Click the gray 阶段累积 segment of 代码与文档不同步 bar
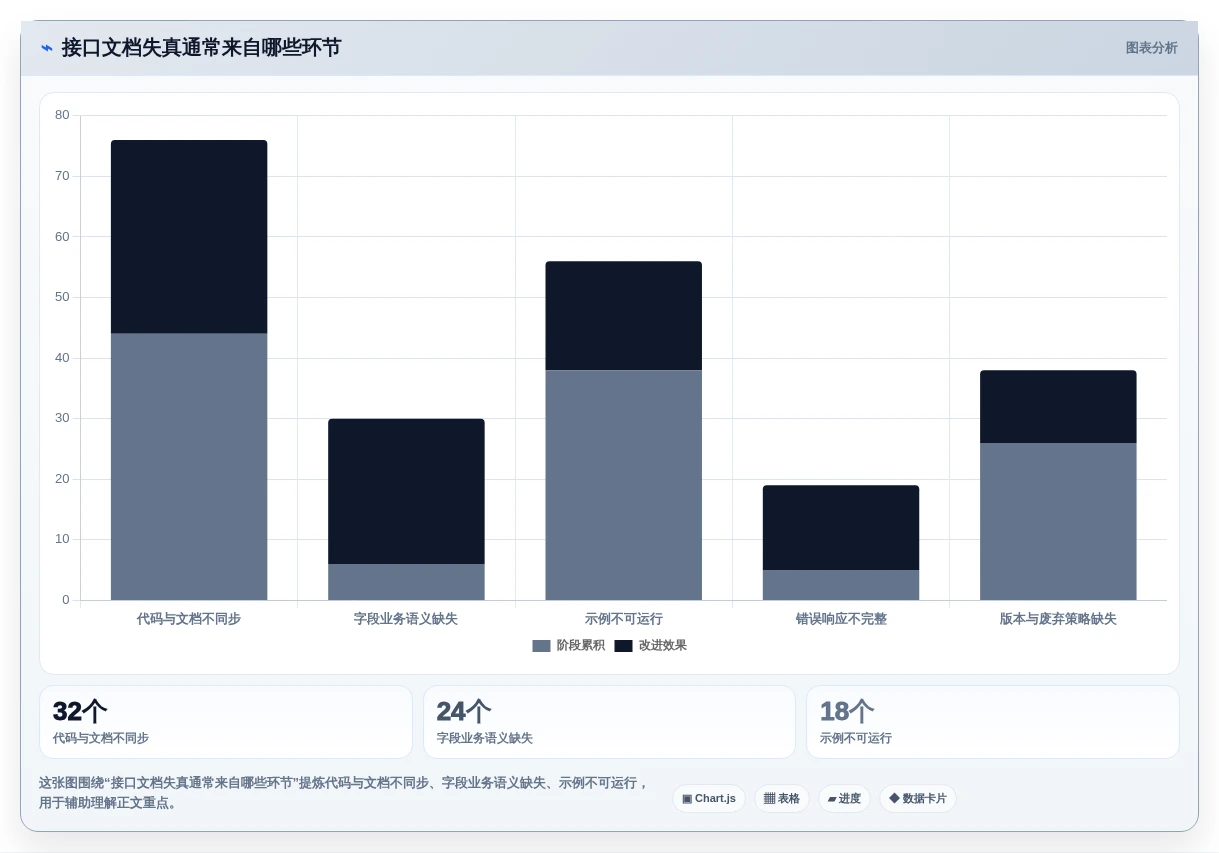Screen dimensions: 1219x853 pyautogui.click(x=189, y=467)
